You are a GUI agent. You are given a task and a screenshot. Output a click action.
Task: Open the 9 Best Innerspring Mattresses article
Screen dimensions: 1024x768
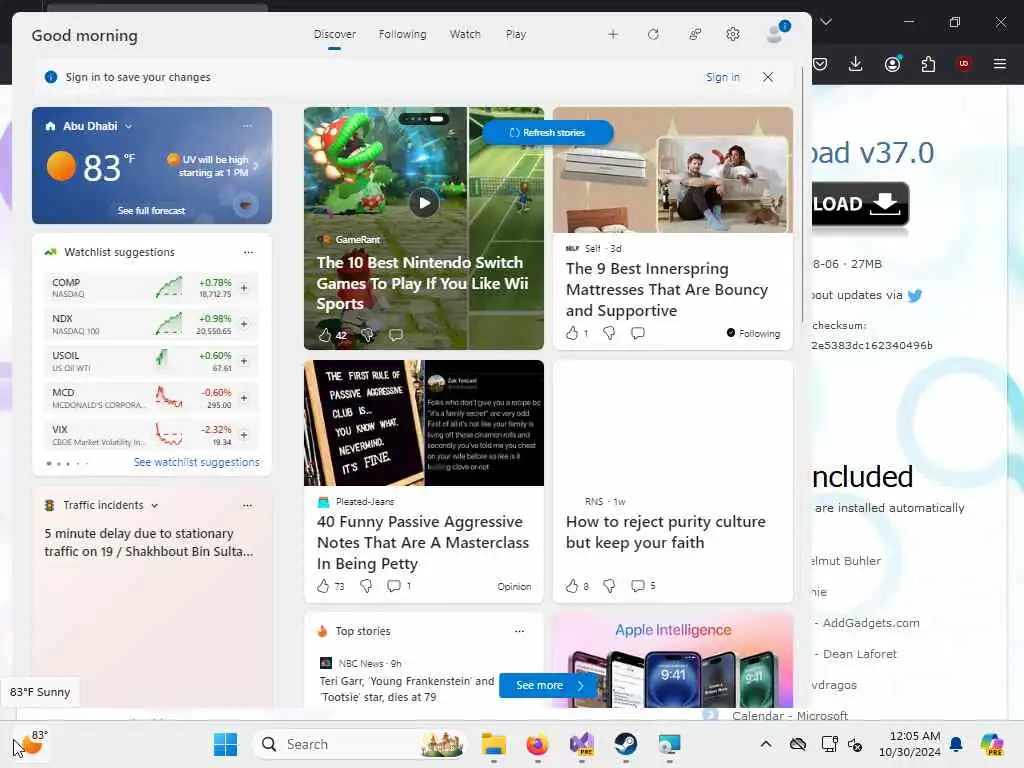(667, 289)
